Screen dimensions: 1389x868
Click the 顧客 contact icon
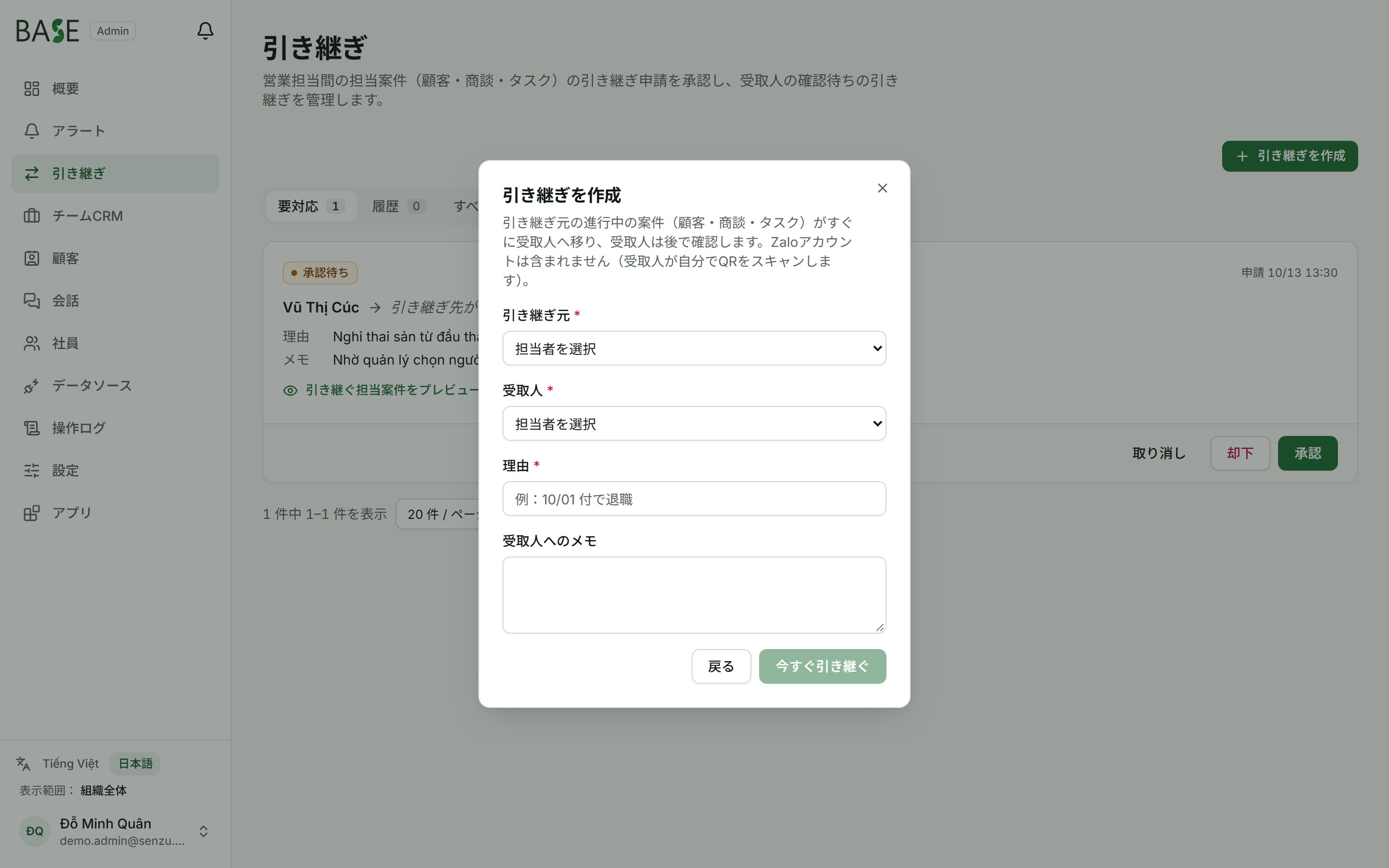(x=31, y=258)
